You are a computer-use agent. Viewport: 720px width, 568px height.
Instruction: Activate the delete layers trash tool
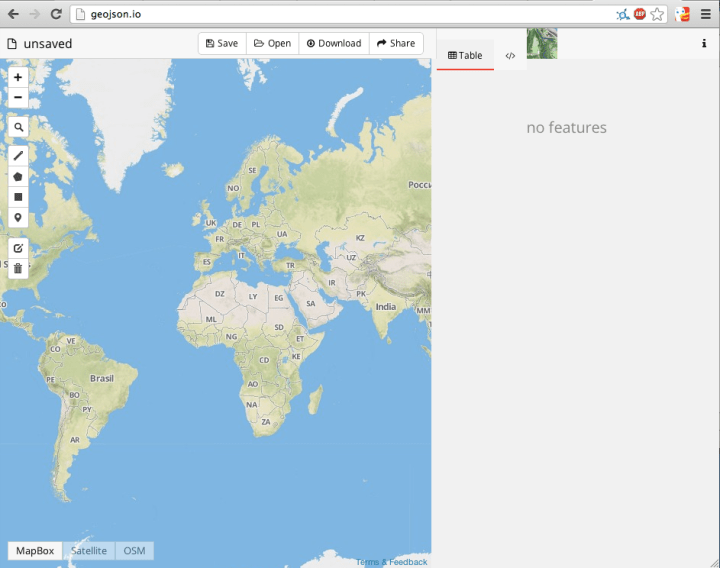click(x=18, y=269)
